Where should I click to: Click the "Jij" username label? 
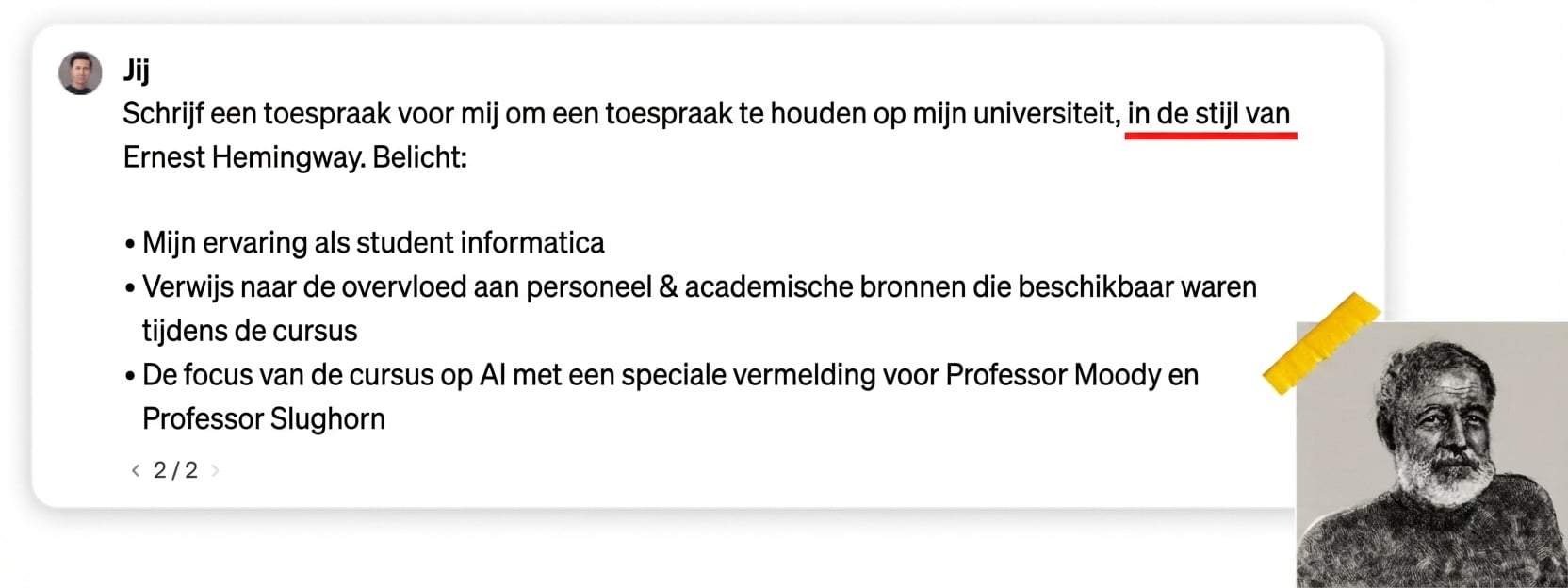pyautogui.click(x=136, y=70)
